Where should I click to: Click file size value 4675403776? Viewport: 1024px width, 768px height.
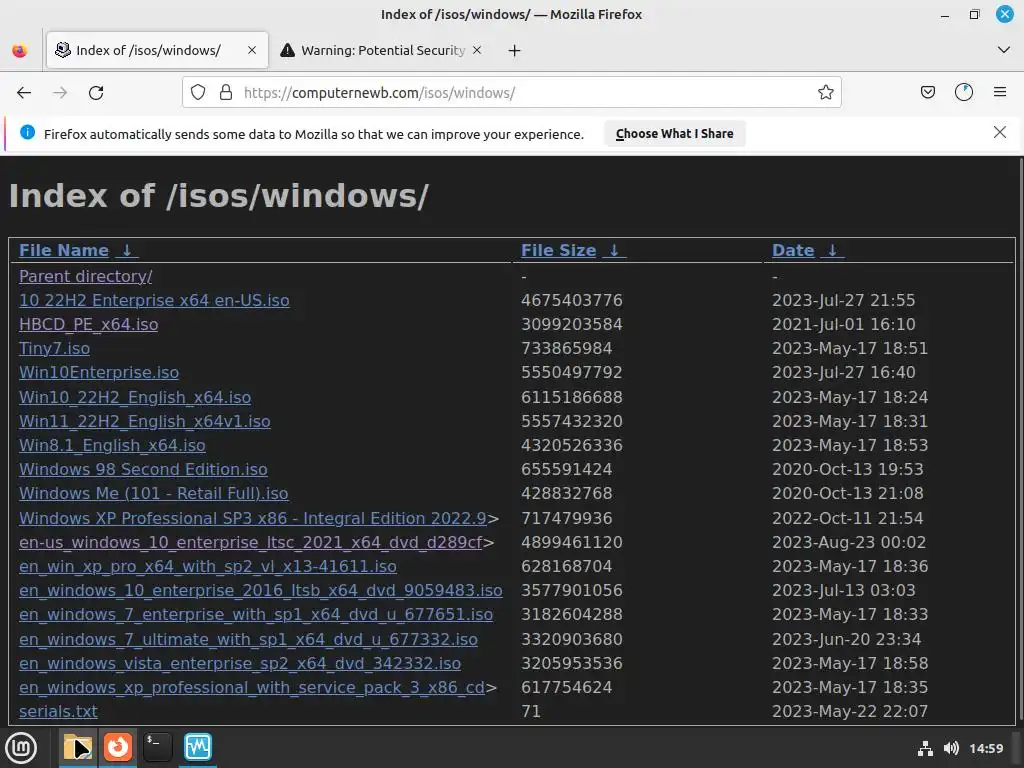pyautogui.click(x=571, y=300)
